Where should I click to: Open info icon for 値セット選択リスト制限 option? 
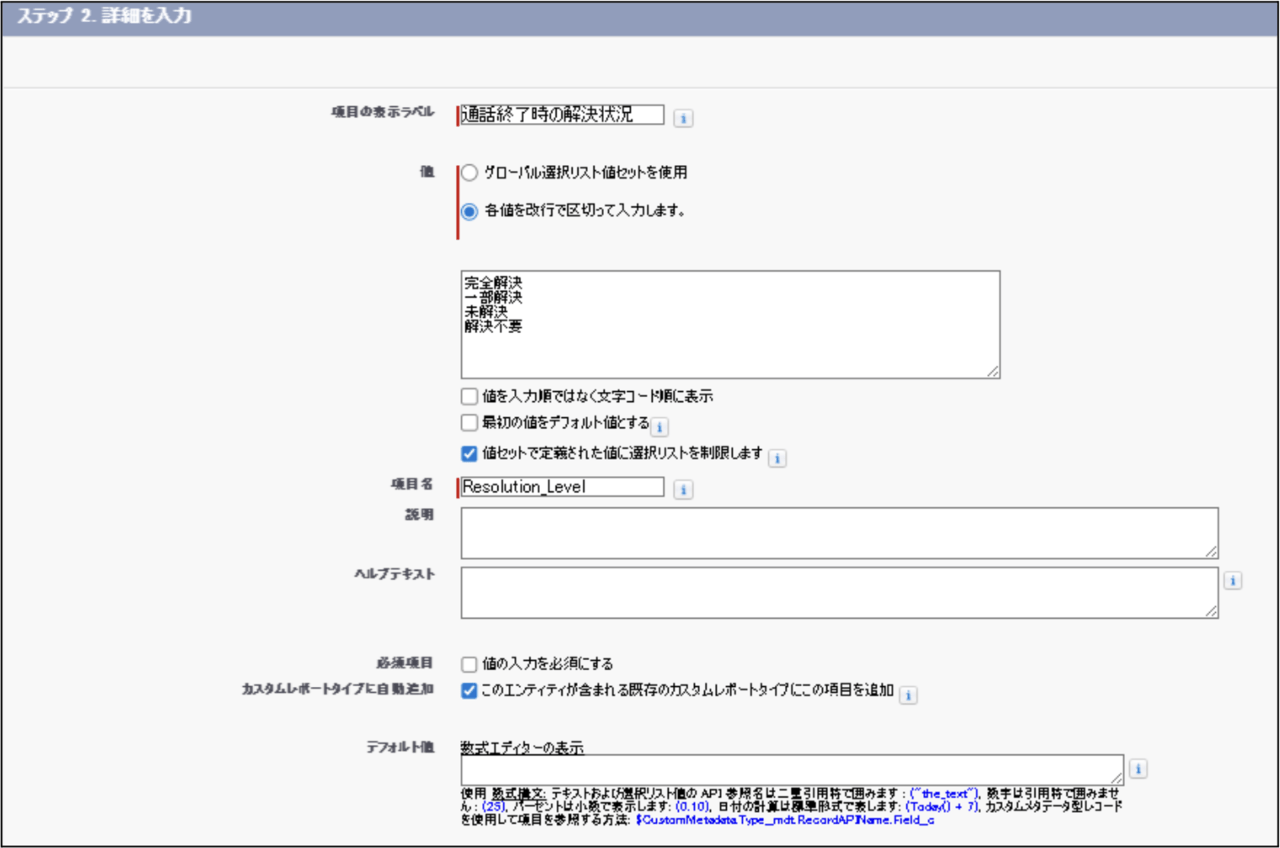point(777,458)
